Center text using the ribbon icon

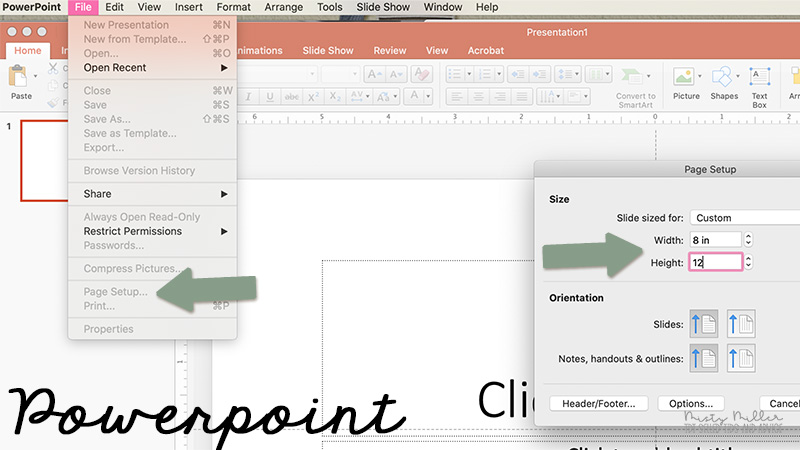point(478,96)
